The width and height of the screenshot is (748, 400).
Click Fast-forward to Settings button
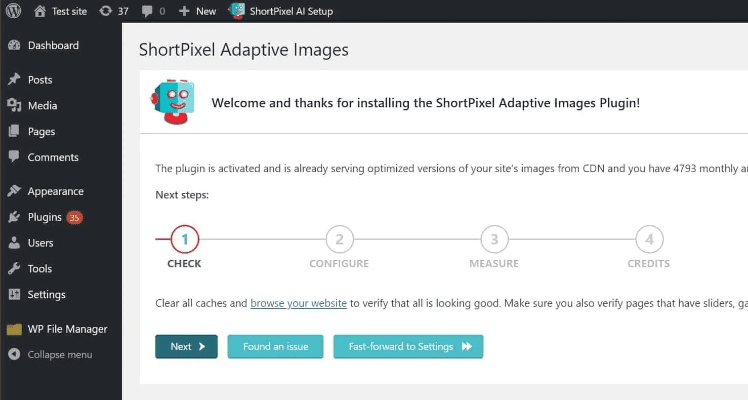[408, 347]
